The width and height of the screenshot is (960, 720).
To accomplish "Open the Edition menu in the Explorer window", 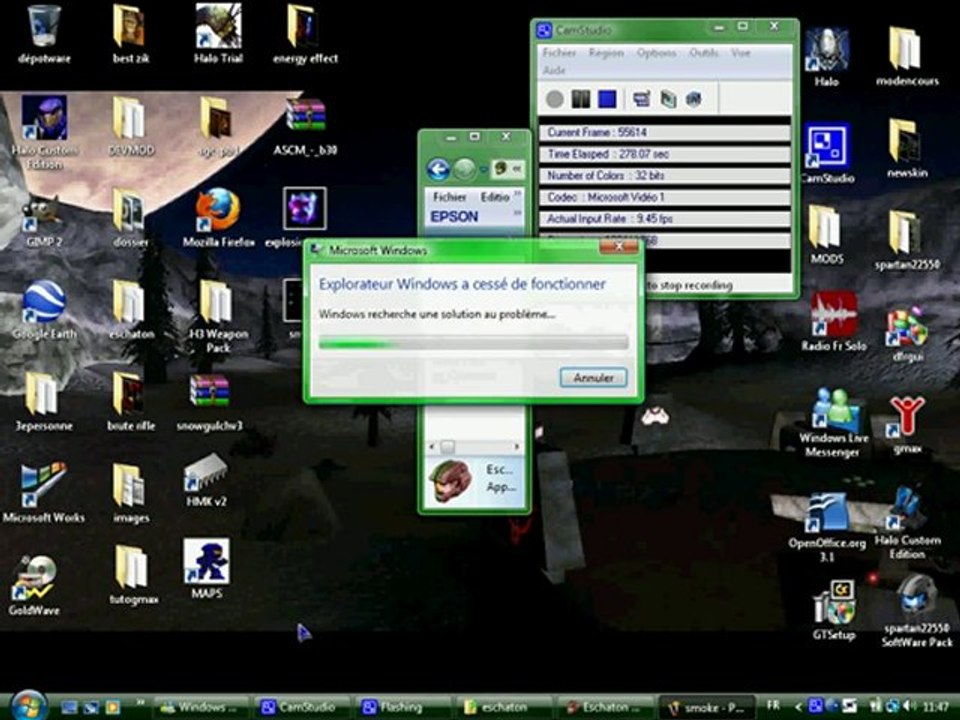I will click(x=495, y=197).
